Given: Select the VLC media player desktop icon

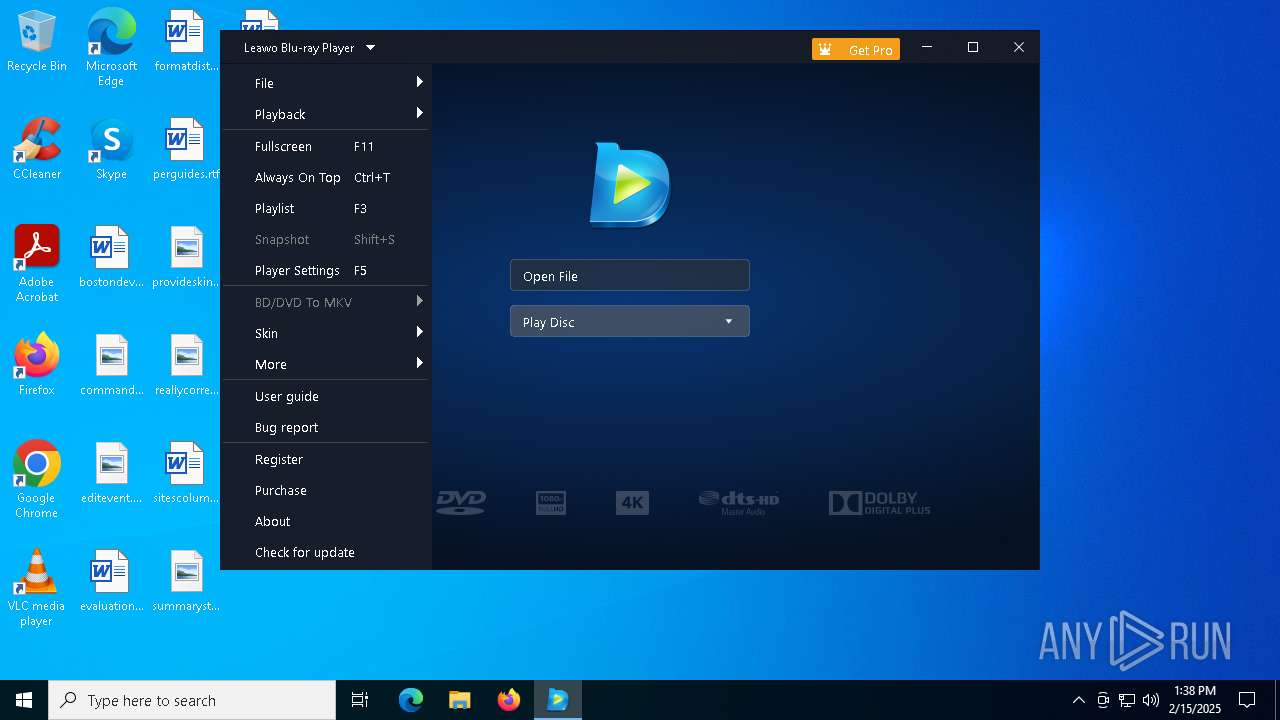Looking at the screenshot, I should 37,587.
